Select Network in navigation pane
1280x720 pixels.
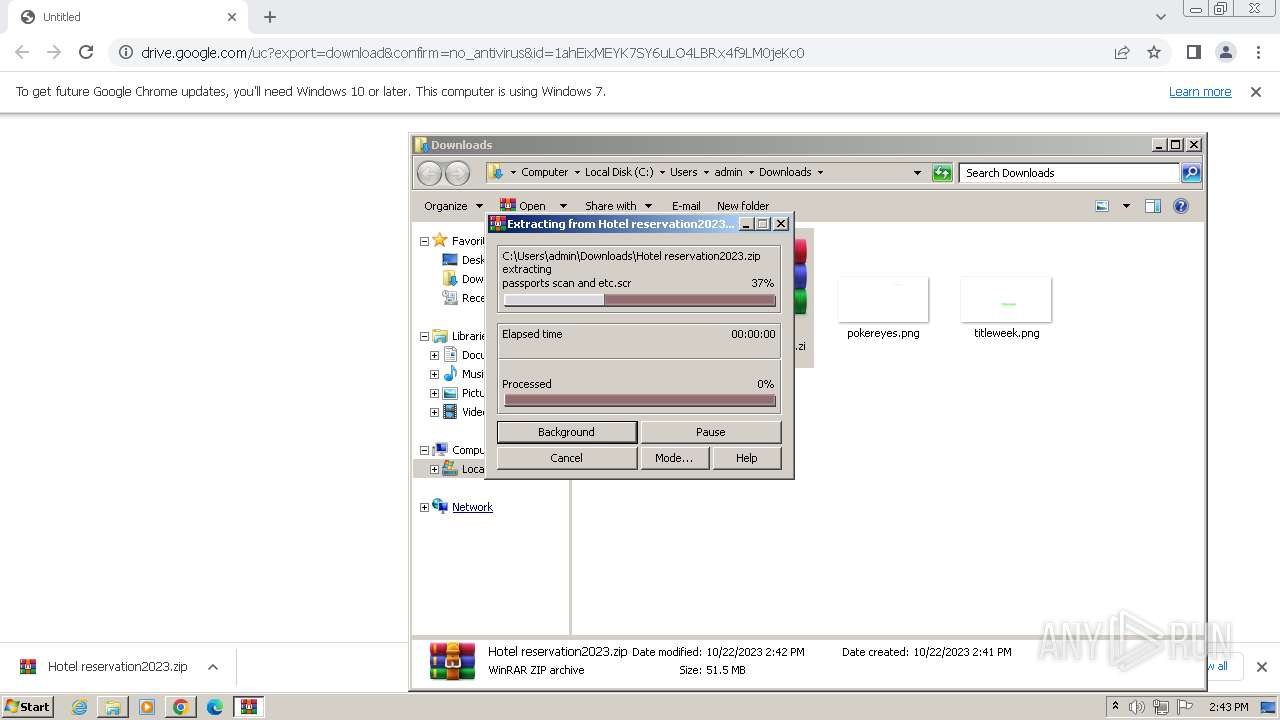(x=472, y=507)
